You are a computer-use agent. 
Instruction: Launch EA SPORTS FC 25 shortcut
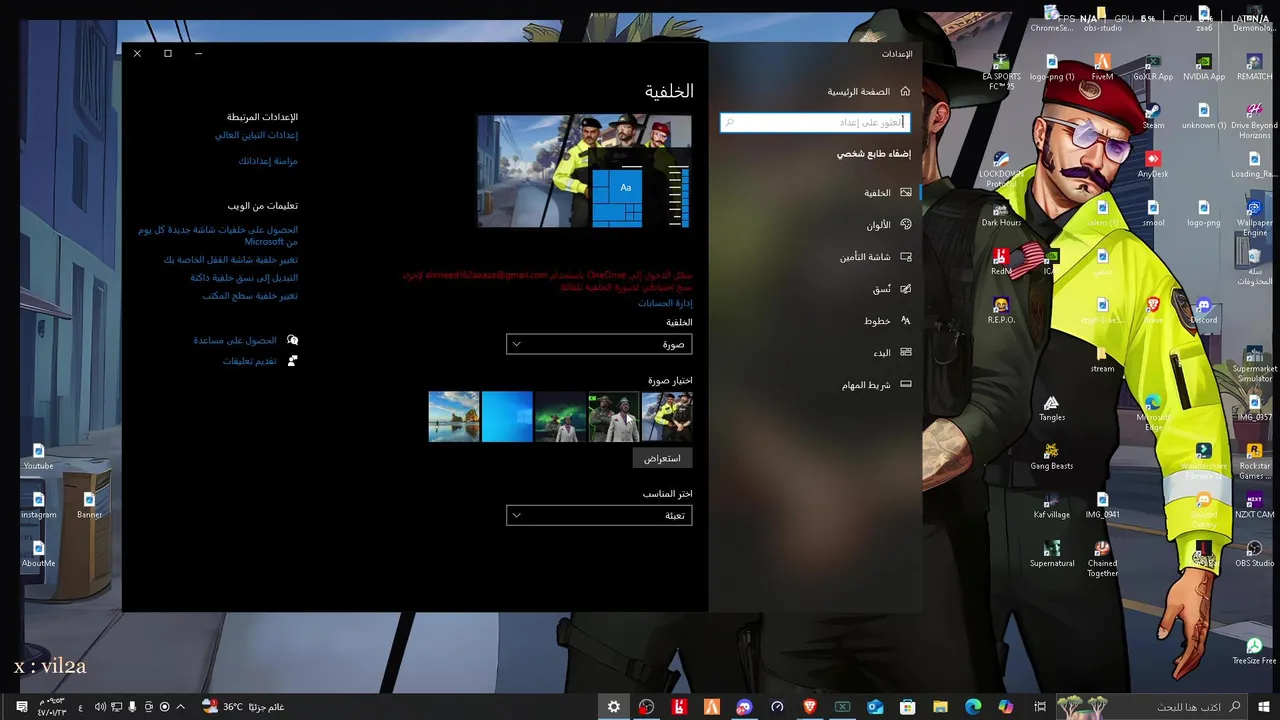tap(1001, 72)
